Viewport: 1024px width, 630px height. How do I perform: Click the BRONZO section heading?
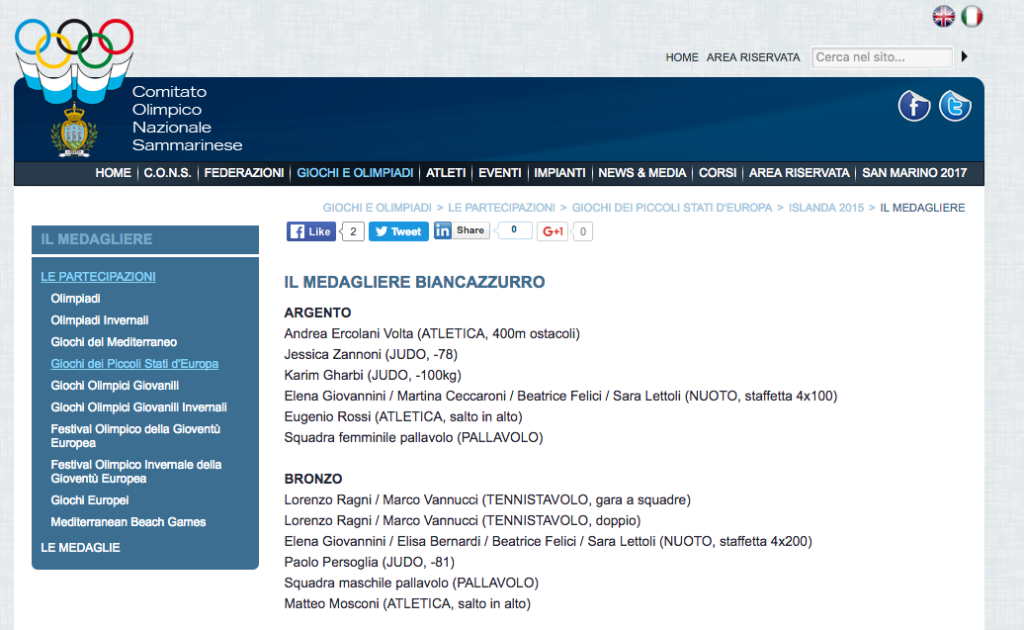tap(313, 479)
